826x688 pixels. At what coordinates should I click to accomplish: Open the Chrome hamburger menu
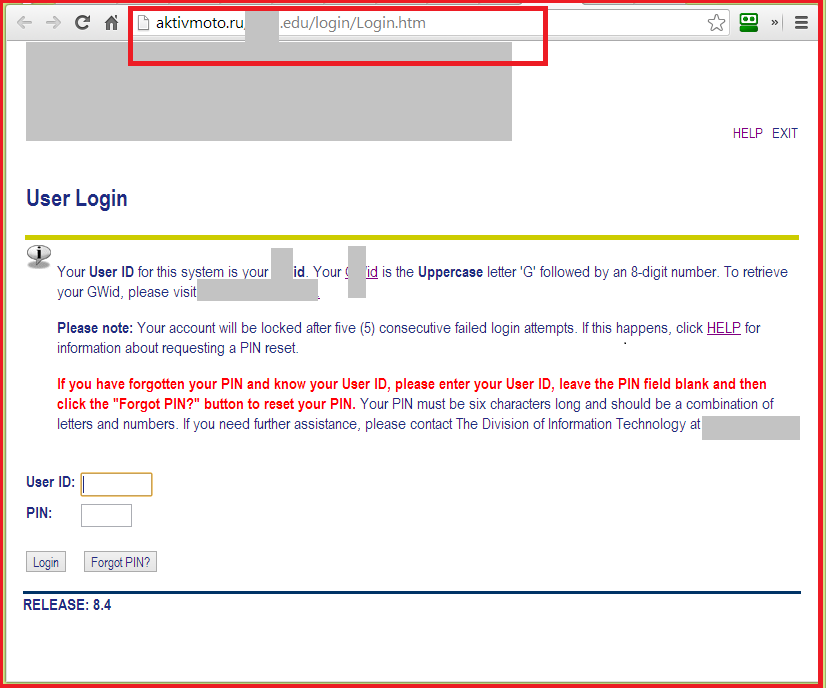tap(801, 22)
